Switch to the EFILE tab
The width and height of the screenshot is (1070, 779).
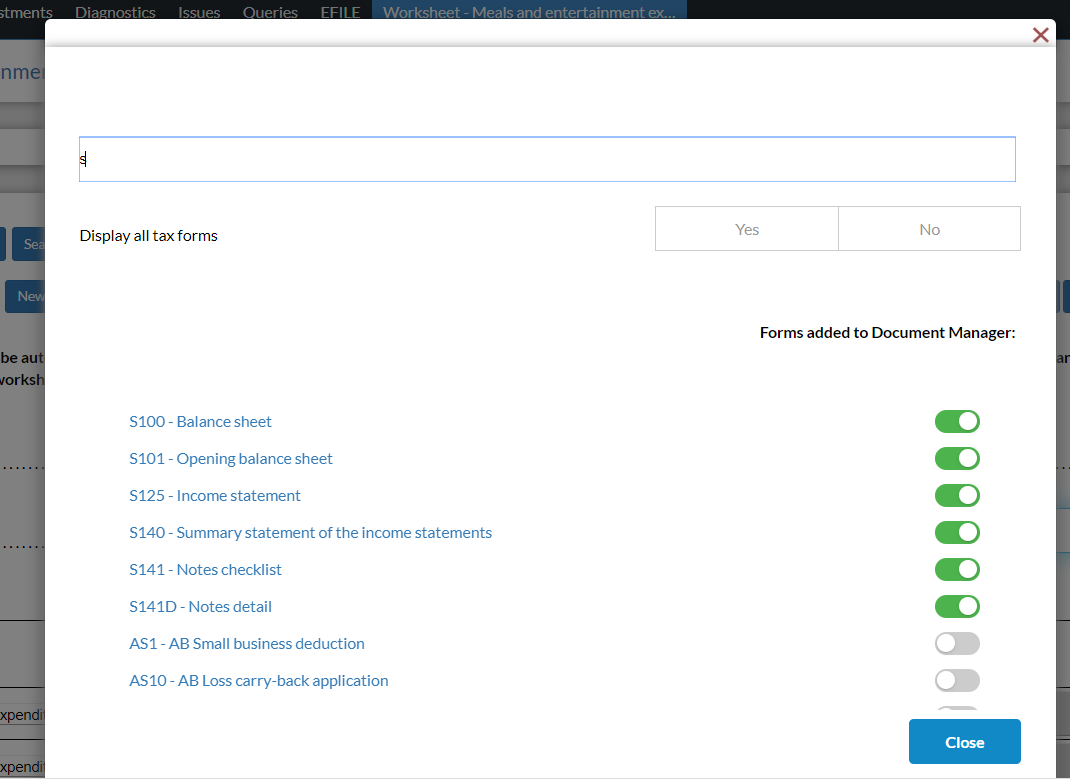[x=340, y=13]
